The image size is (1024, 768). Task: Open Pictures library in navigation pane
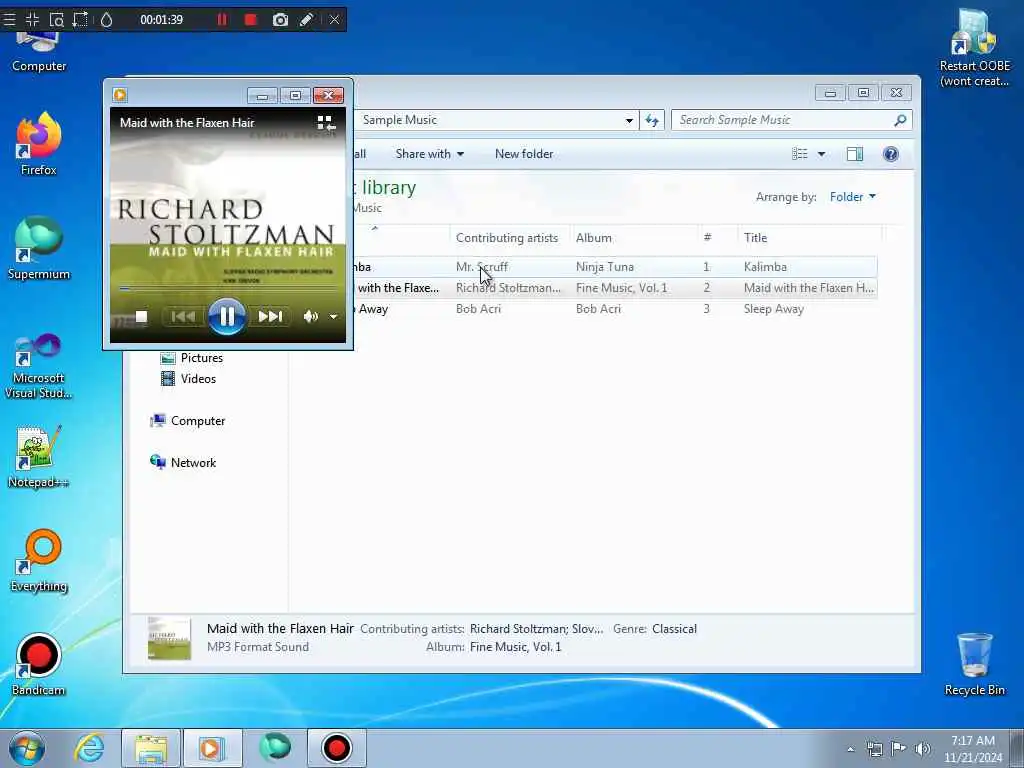click(x=192, y=358)
